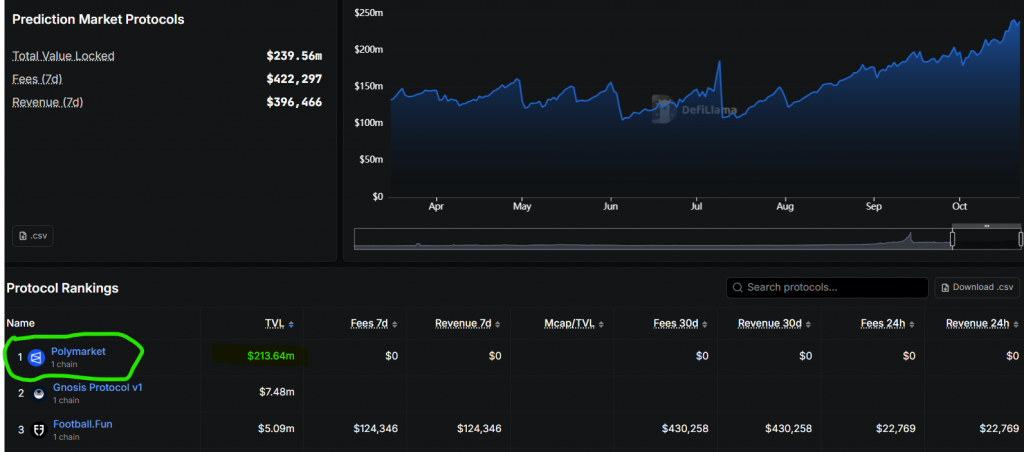The image size is (1024, 452).
Task: Click the Football.Fun shield logo icon
Action: click(38, 430)
